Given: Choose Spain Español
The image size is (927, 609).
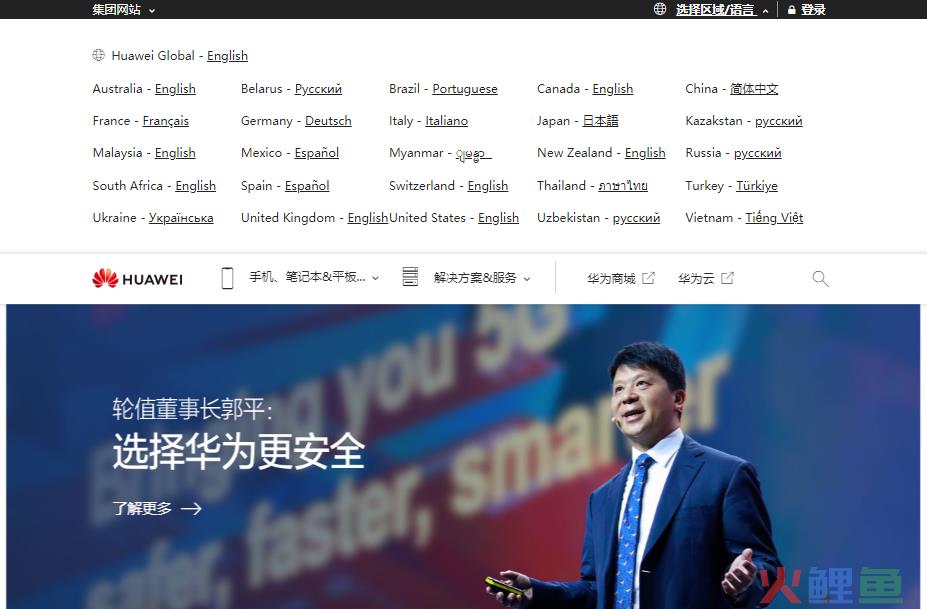Looking at the screenshot, I should tap(307, 186).
